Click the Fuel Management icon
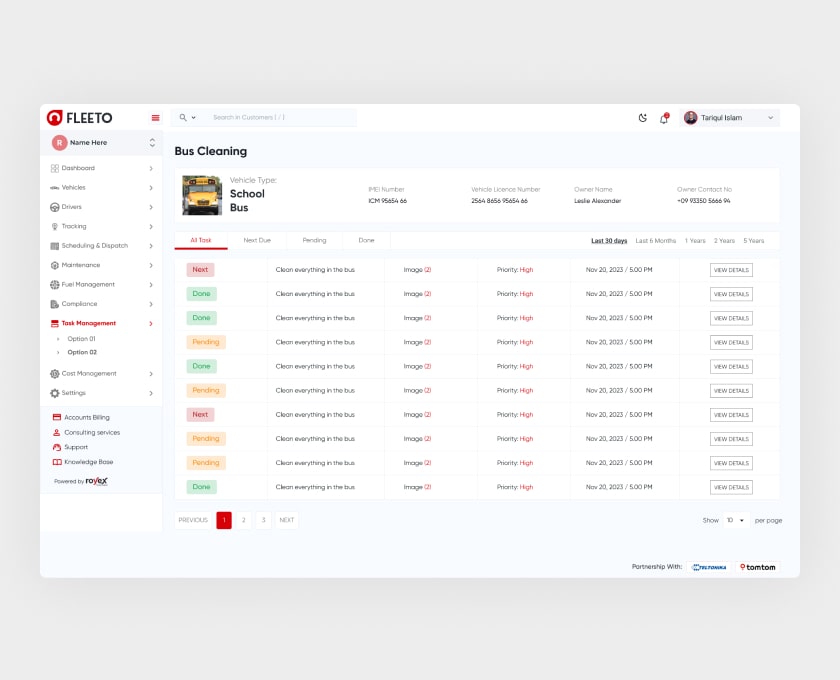 [54, 285]
